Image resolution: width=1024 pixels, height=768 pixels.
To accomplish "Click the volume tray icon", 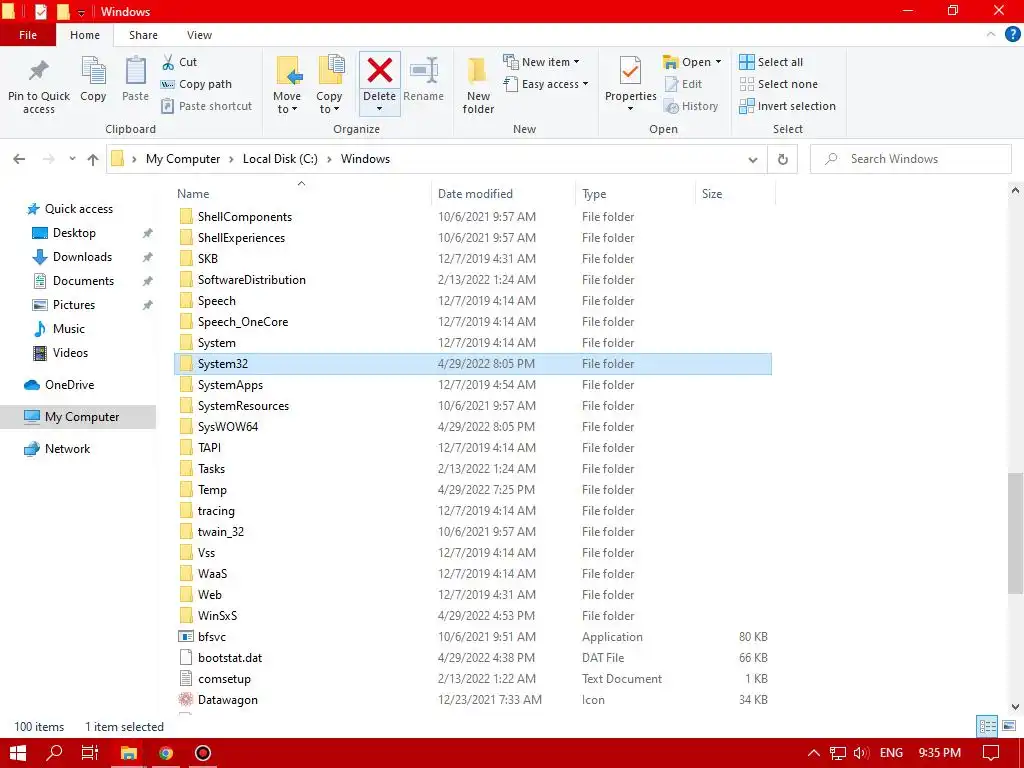I will [861, 753].
